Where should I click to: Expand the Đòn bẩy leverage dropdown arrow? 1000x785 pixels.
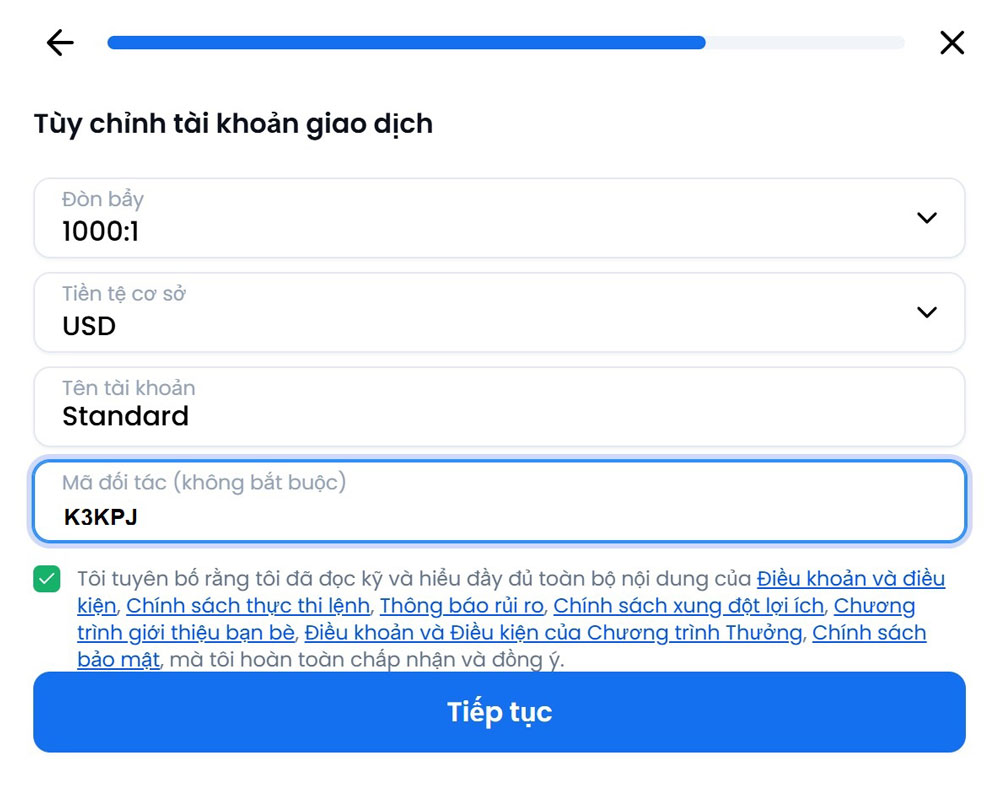click(927, 218)
